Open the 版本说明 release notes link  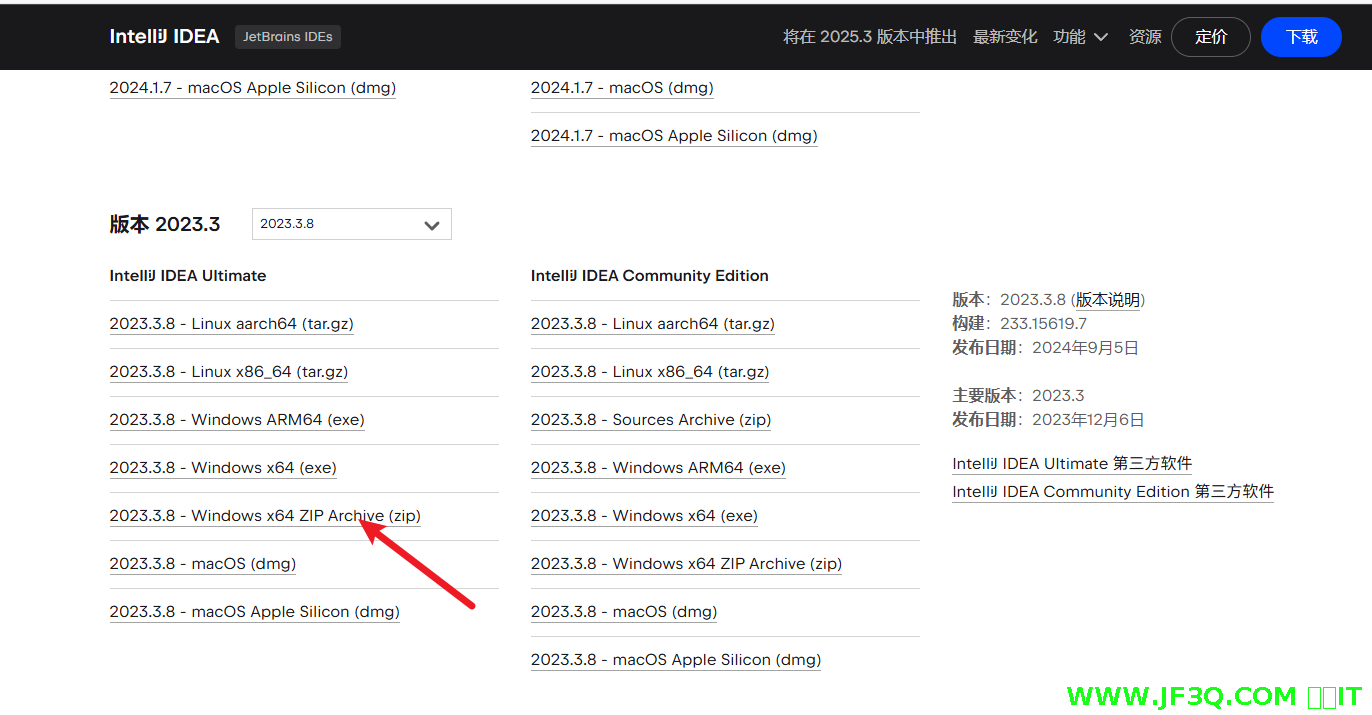(x=1107, y=300)
